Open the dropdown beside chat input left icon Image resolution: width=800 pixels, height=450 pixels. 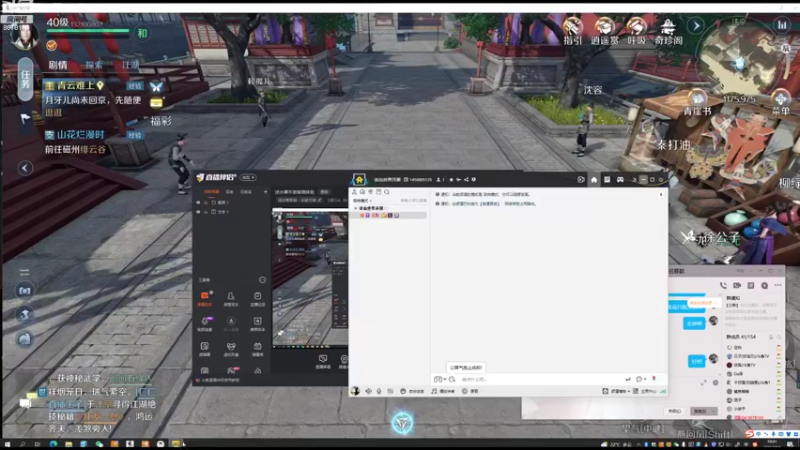click(x=445, y=379)
